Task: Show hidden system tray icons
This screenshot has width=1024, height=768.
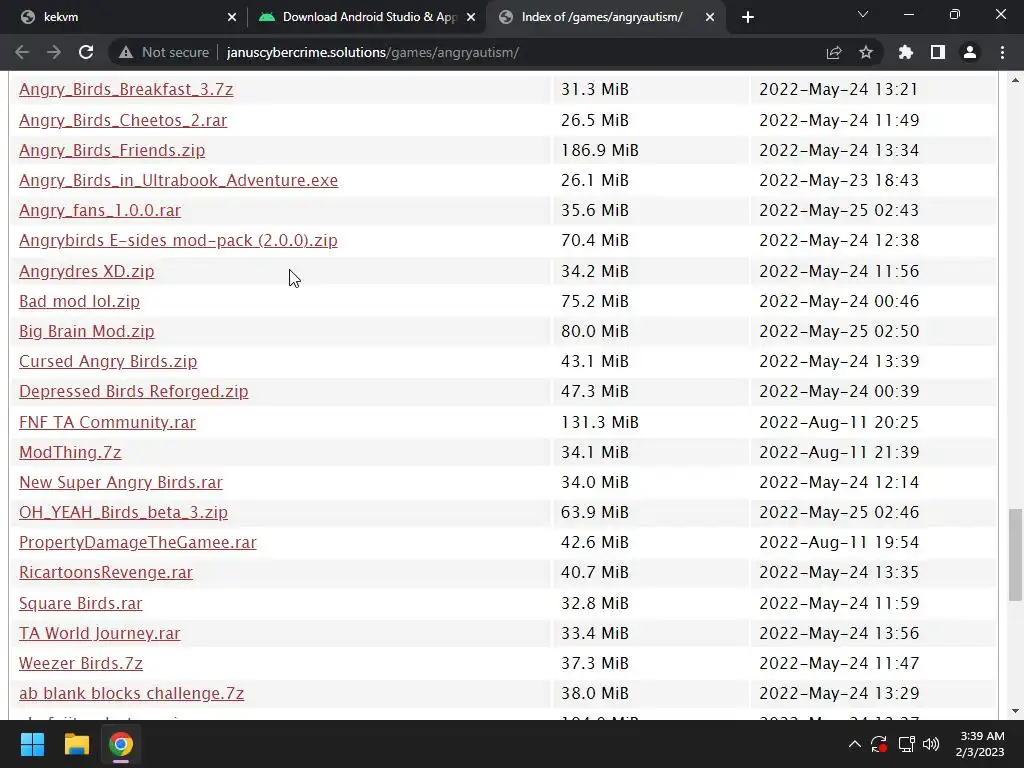Action: [854, 744]
